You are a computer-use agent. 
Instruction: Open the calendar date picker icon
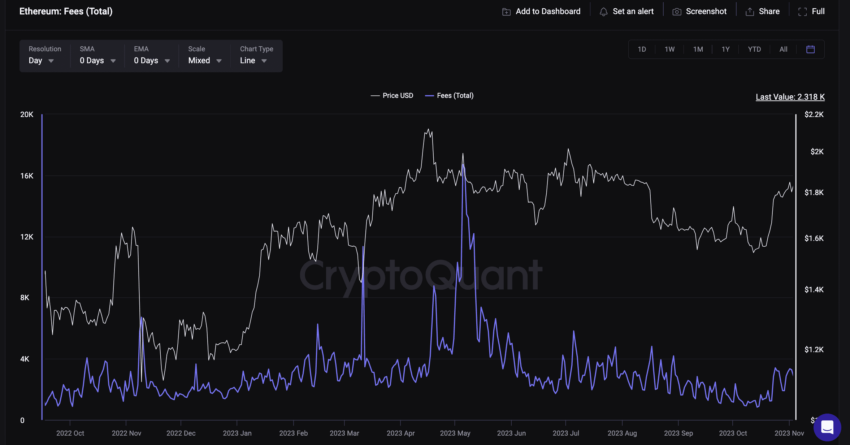point(810,49)
